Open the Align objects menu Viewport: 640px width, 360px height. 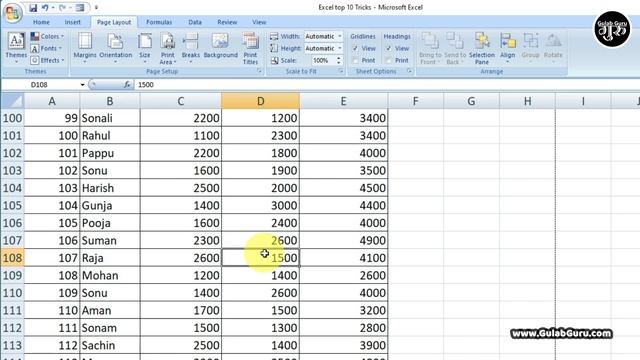[507, 48]
